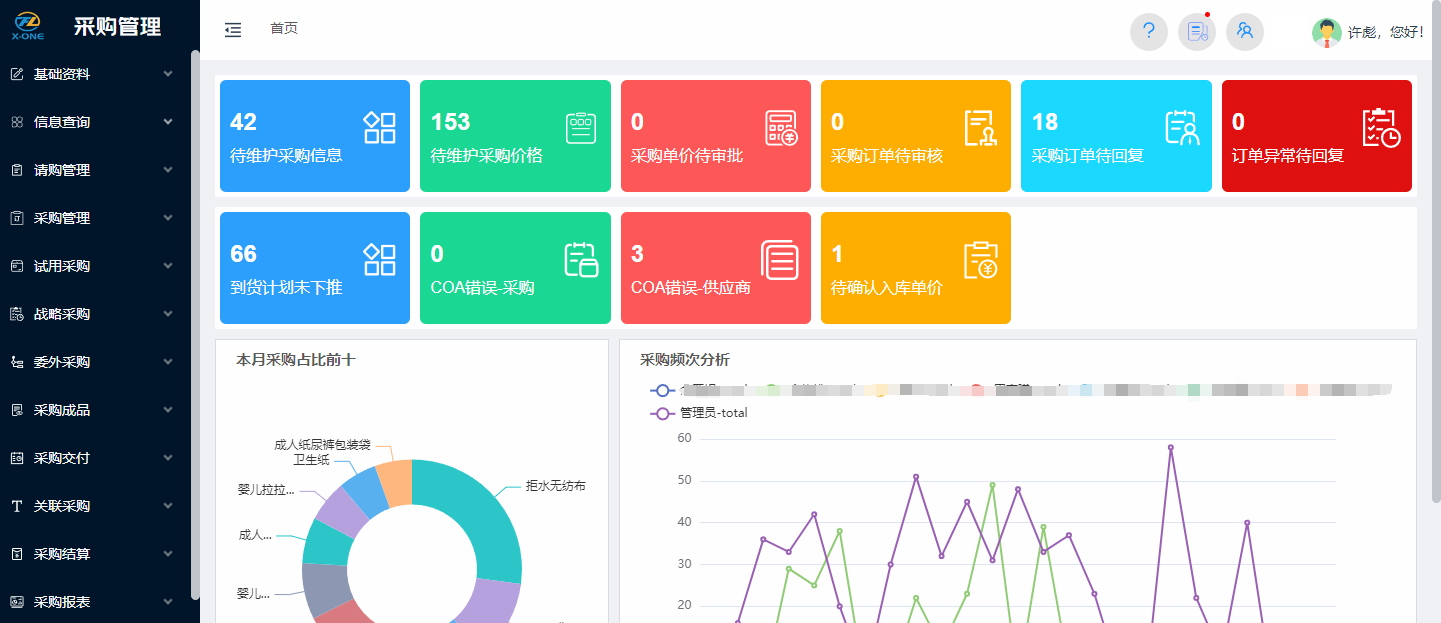Collapse the sidebar using the hamburger icon
Viewport: 1441px width, 623px height.
(x=233, y=30)
